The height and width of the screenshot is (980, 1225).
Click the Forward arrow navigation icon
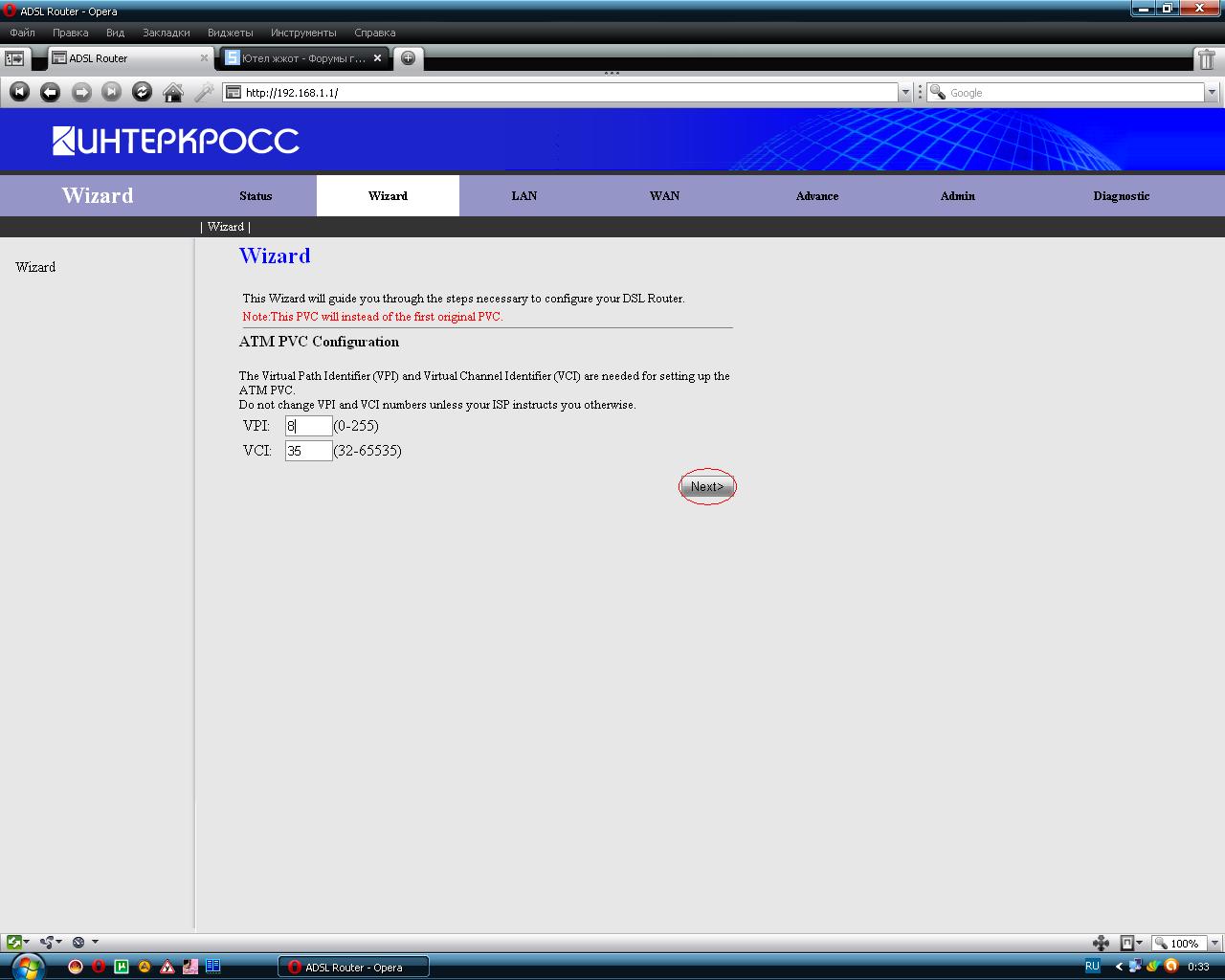81,92
